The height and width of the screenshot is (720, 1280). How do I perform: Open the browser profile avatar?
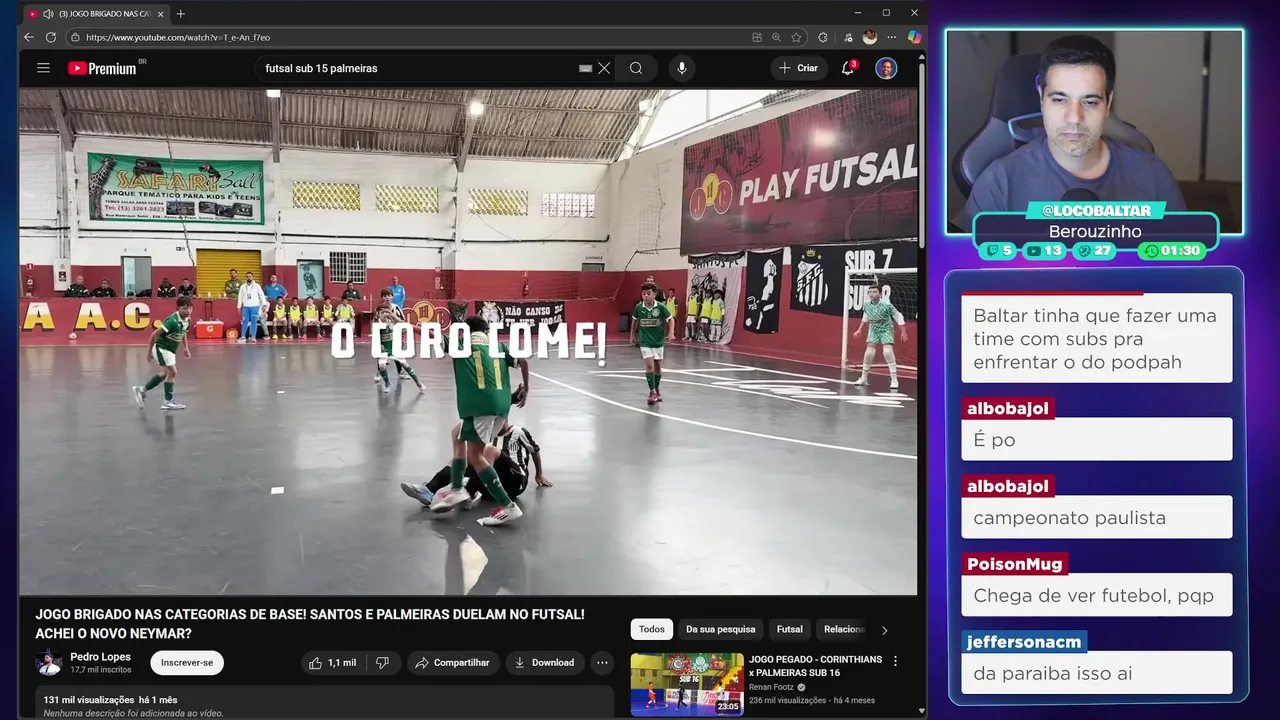point(870,37)
